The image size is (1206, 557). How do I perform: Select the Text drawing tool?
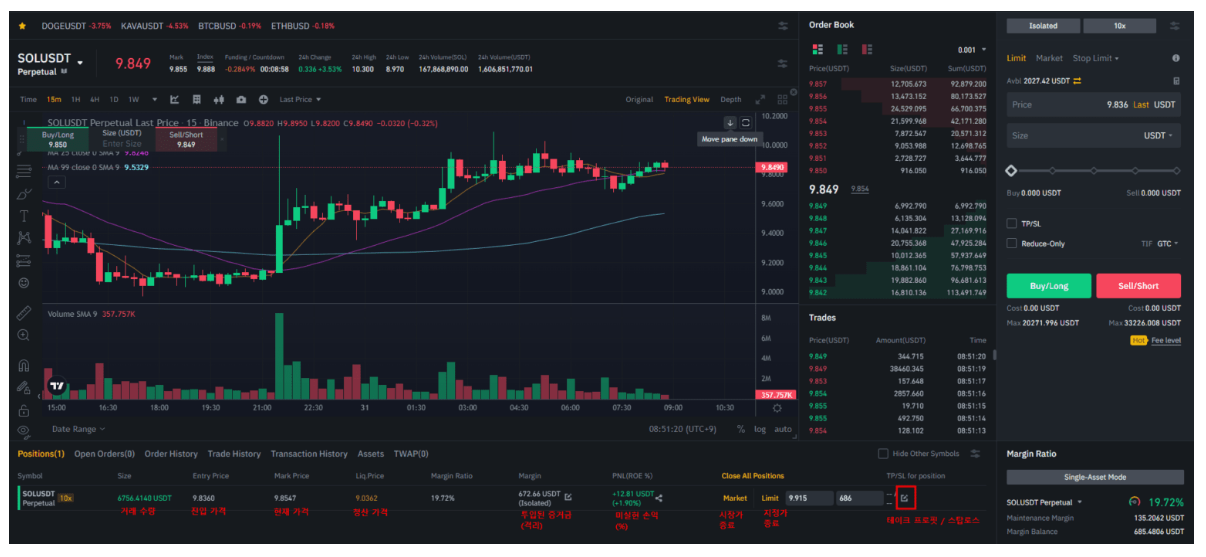click(x=24, y=215)
